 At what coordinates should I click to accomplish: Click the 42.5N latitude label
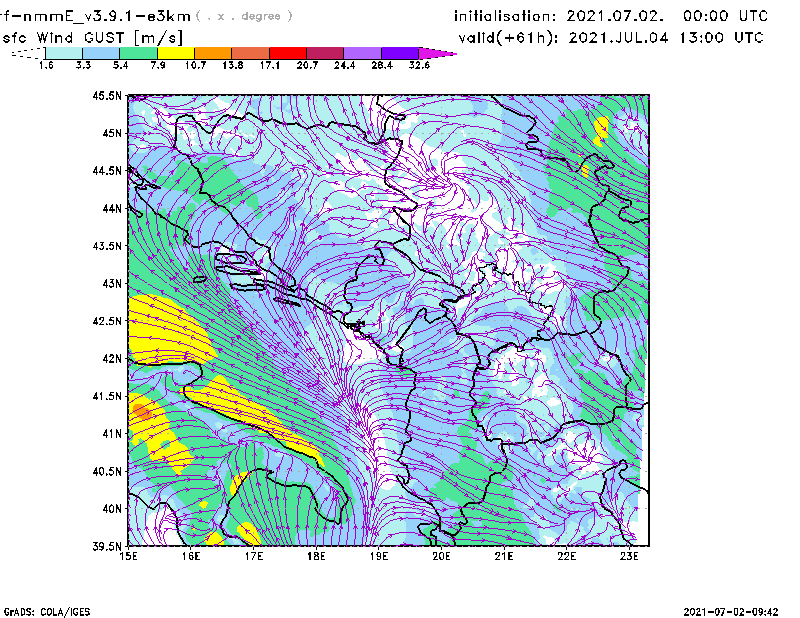tap(107, 321)
